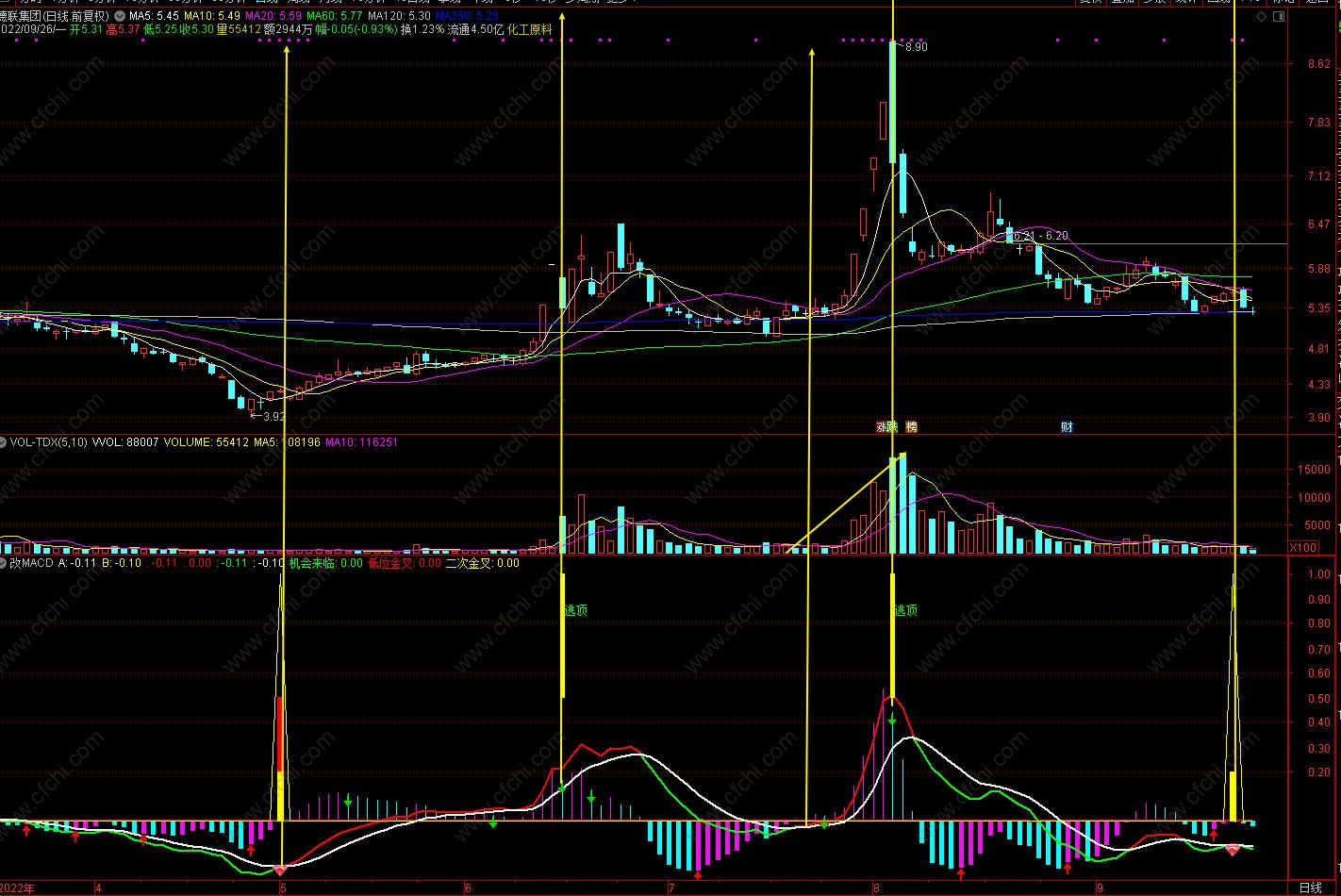Click the volume MA10: 116251 label
Screen dimensions: 1341x896
(x=361, y=441)
